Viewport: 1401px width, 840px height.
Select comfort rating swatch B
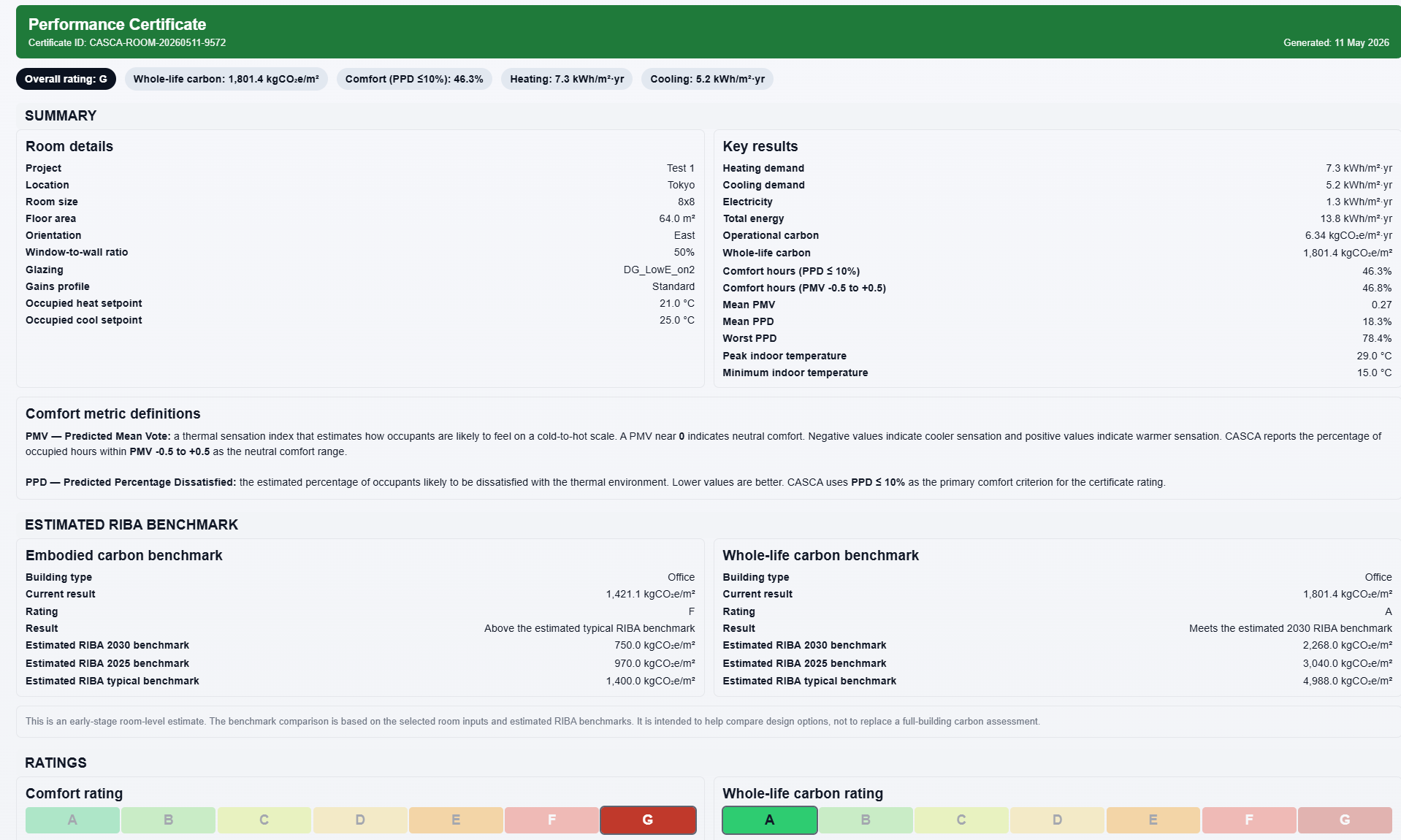(x=168, y=820)
